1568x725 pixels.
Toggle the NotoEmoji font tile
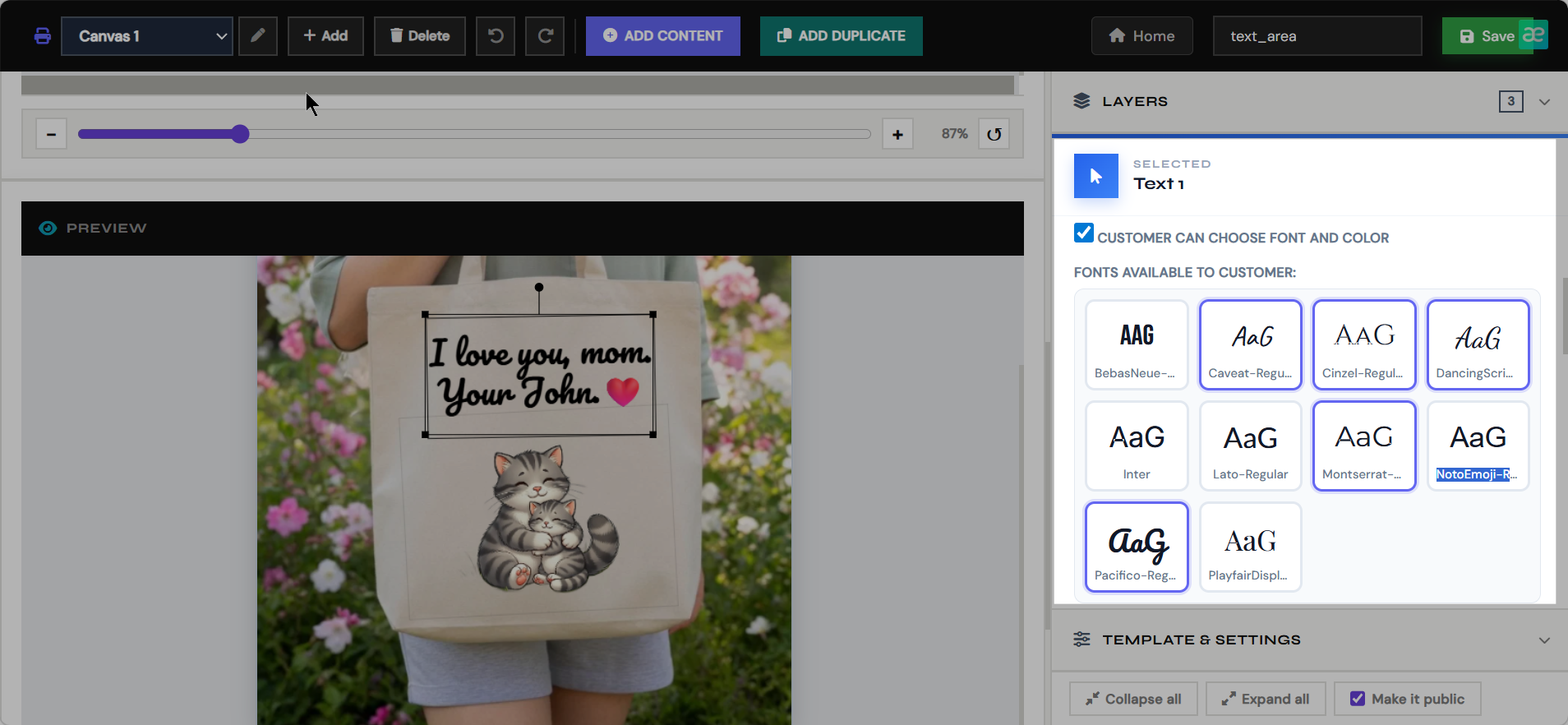(1478, 446)
